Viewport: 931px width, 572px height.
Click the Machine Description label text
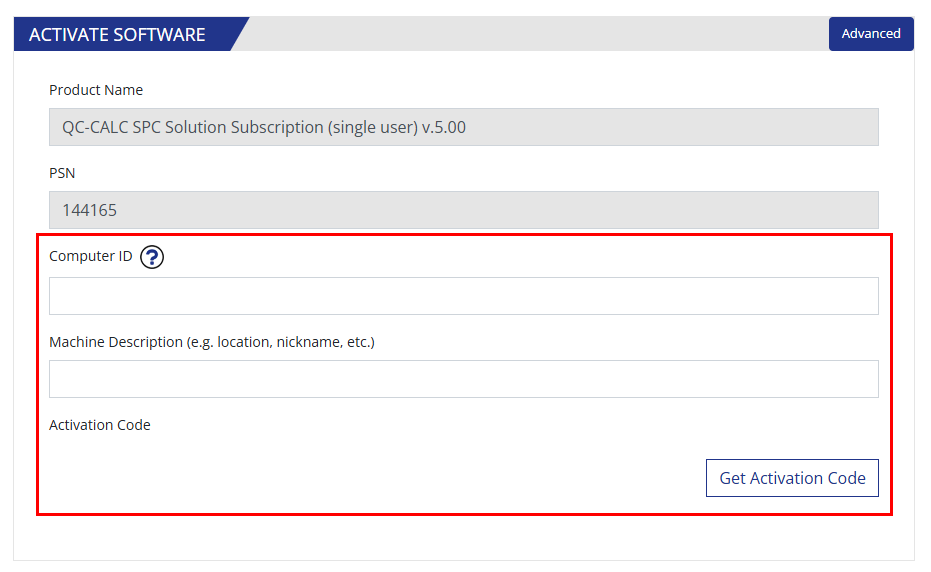click(x=212, y=342)
